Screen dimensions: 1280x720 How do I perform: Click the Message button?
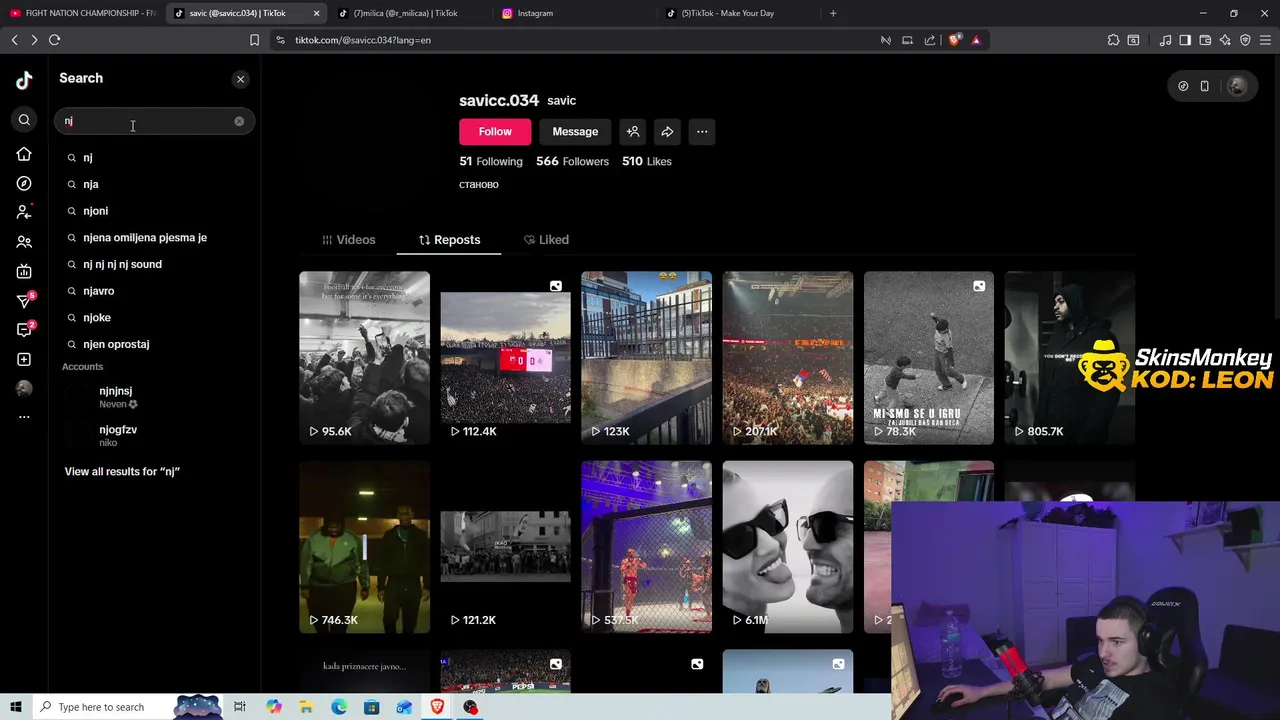575,132
